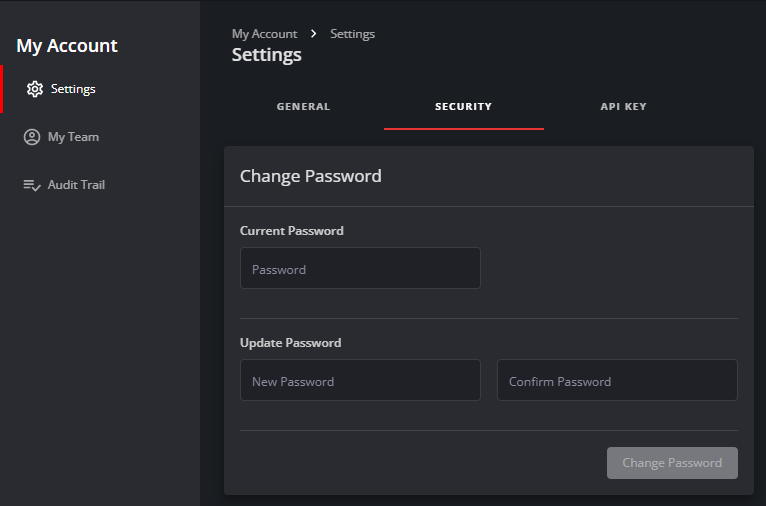Click the Settings breadcrumb item

(352, 34)
